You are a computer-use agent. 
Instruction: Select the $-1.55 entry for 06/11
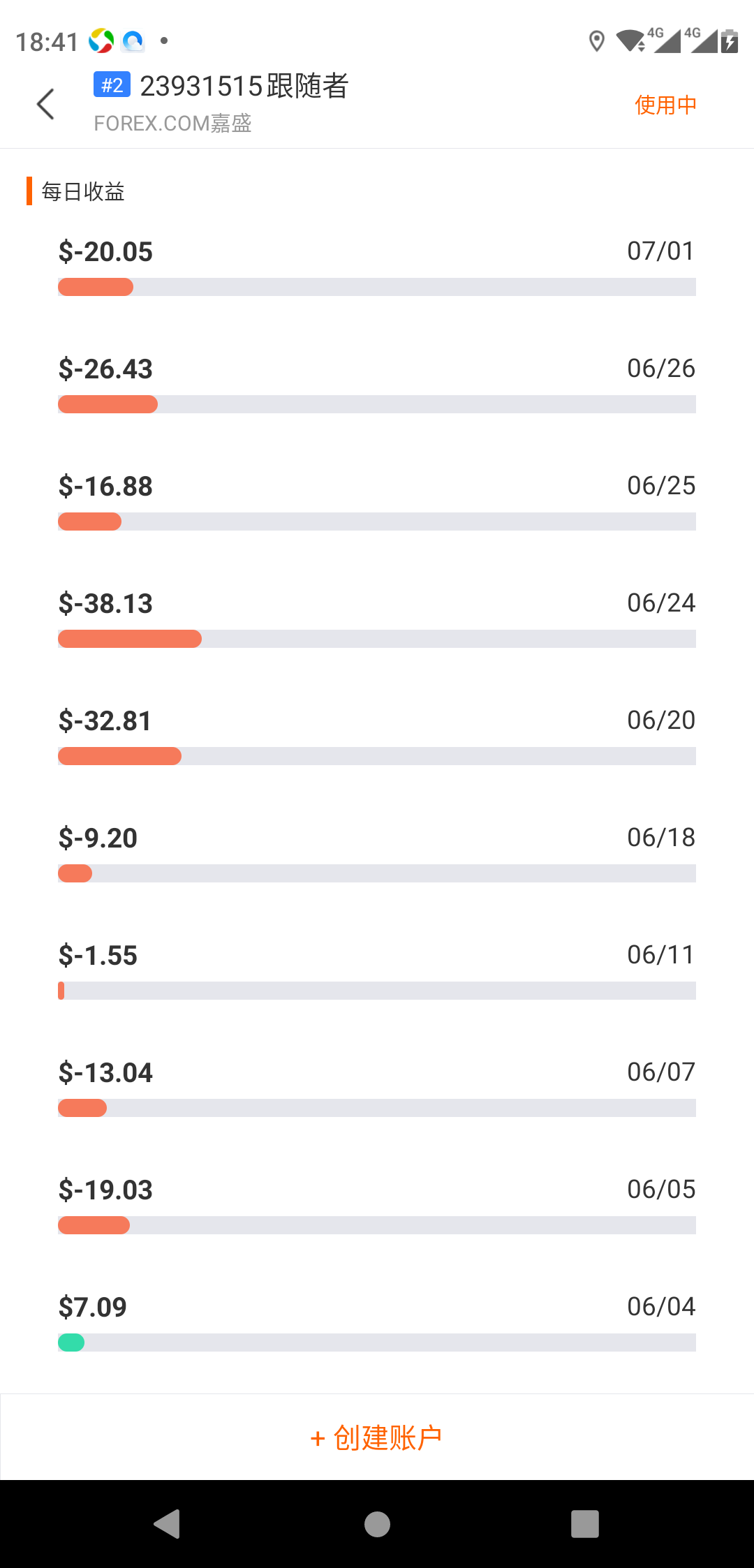point(98,955)
